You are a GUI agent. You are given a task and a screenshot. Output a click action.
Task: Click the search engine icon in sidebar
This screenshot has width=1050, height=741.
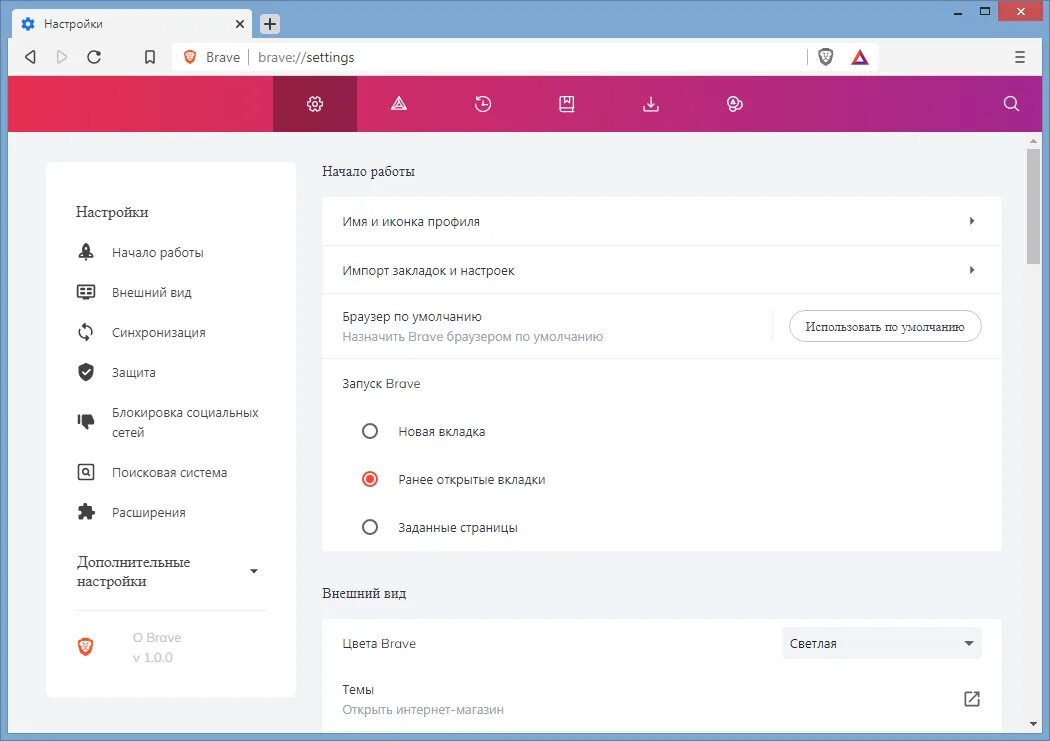86,472
